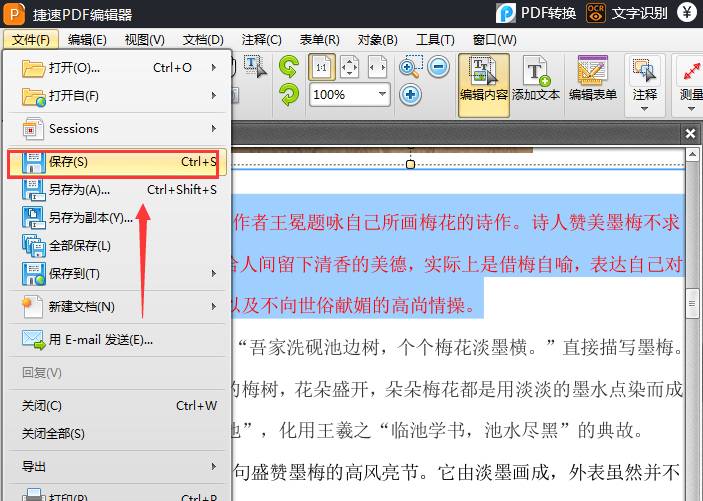Choose 另存为(A)... menu entry
The image size is (703, 501).
pos(117,190)
